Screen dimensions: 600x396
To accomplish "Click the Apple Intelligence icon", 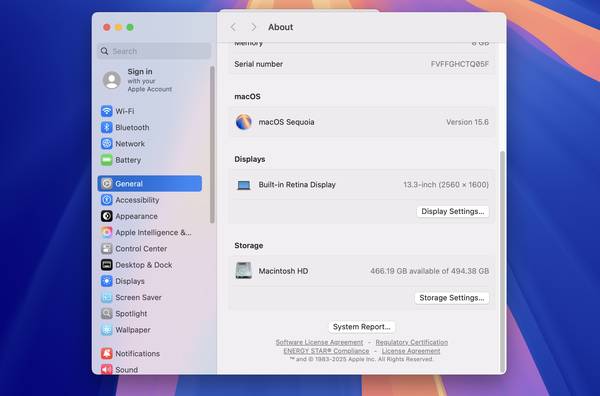I will 107,232.
